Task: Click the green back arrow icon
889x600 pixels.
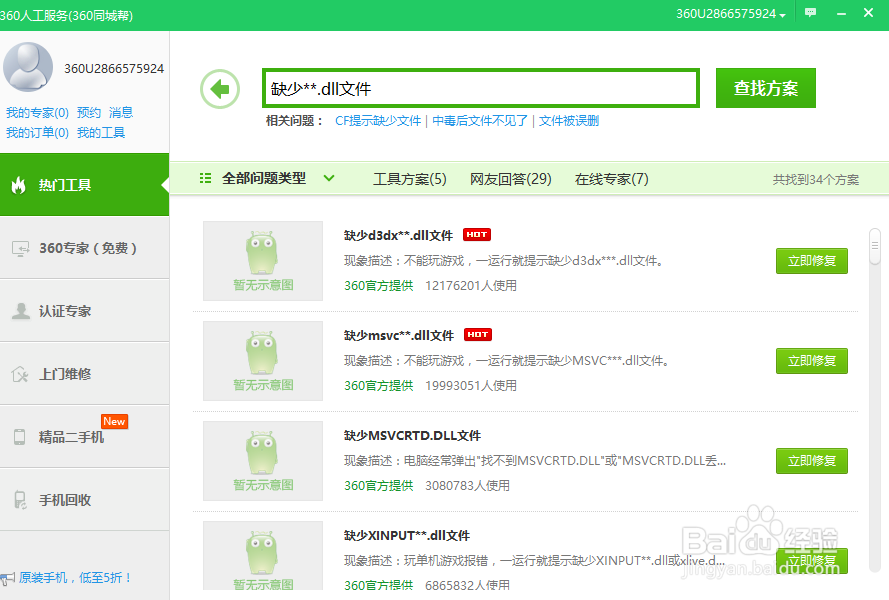Action: pyautogui.click(x=221, y=88)
